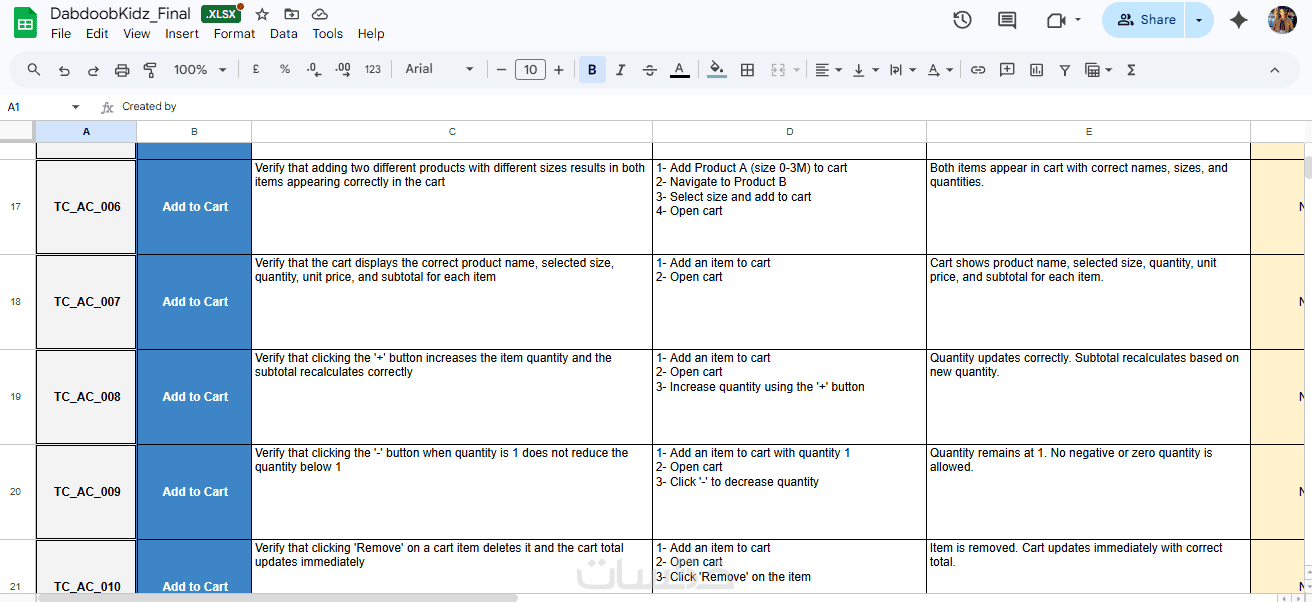Viewport: 1312px width, 602px height.
Task: Open text rotation dropdown
Action: pyautogui.click(x=940, y=70)
